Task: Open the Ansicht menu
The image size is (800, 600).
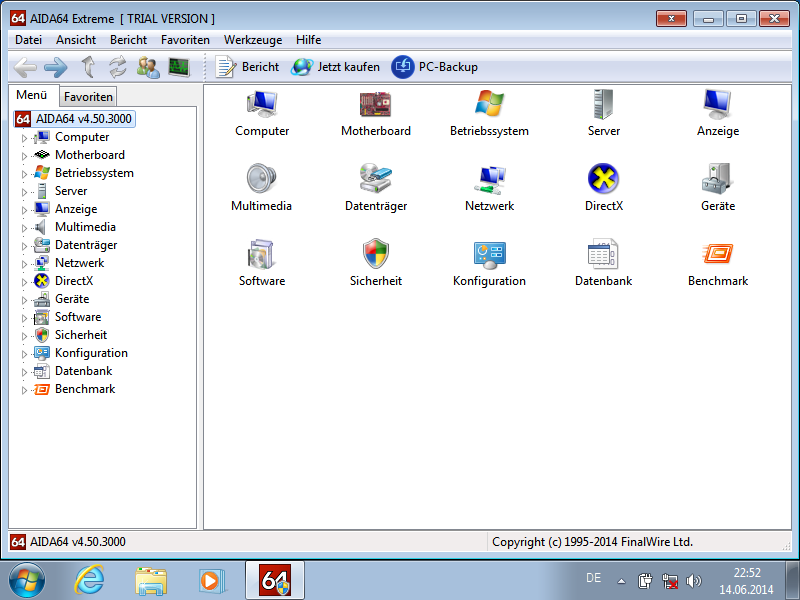Action: (x=76, y=40)
